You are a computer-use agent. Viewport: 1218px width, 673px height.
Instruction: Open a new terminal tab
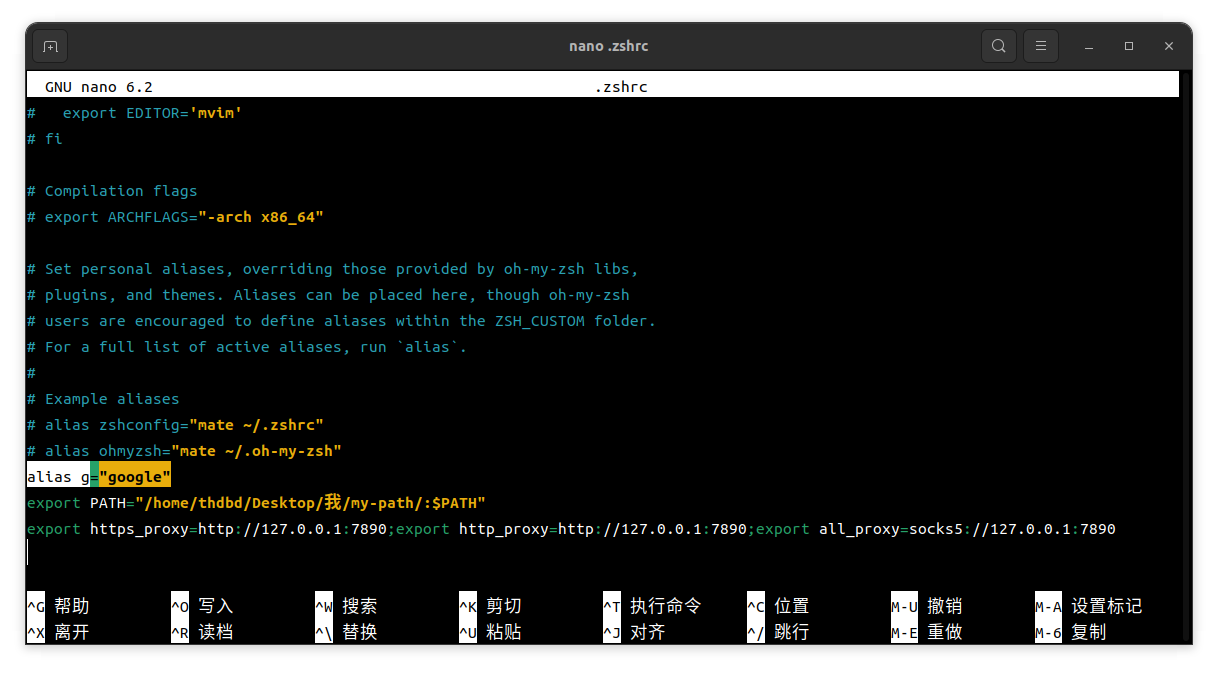pyautogui.click(x=51, y=46)
